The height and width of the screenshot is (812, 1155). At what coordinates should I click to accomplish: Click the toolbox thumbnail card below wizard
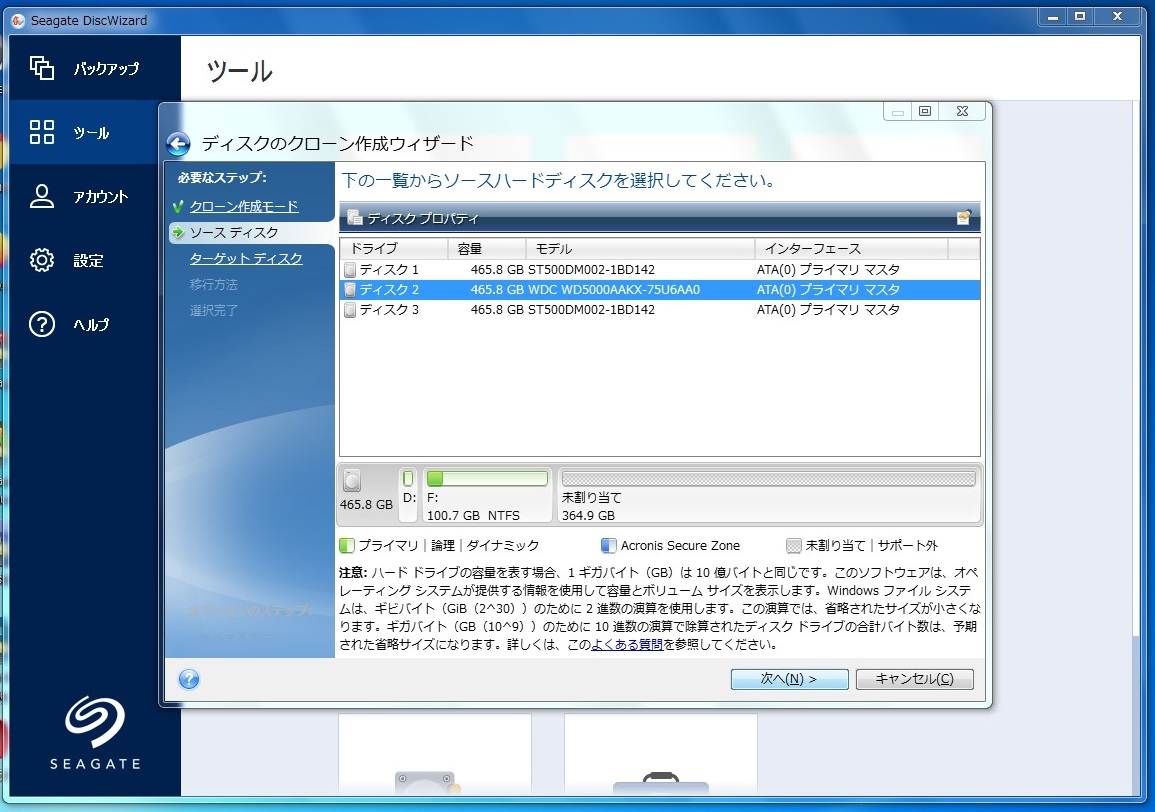point(661,755)
